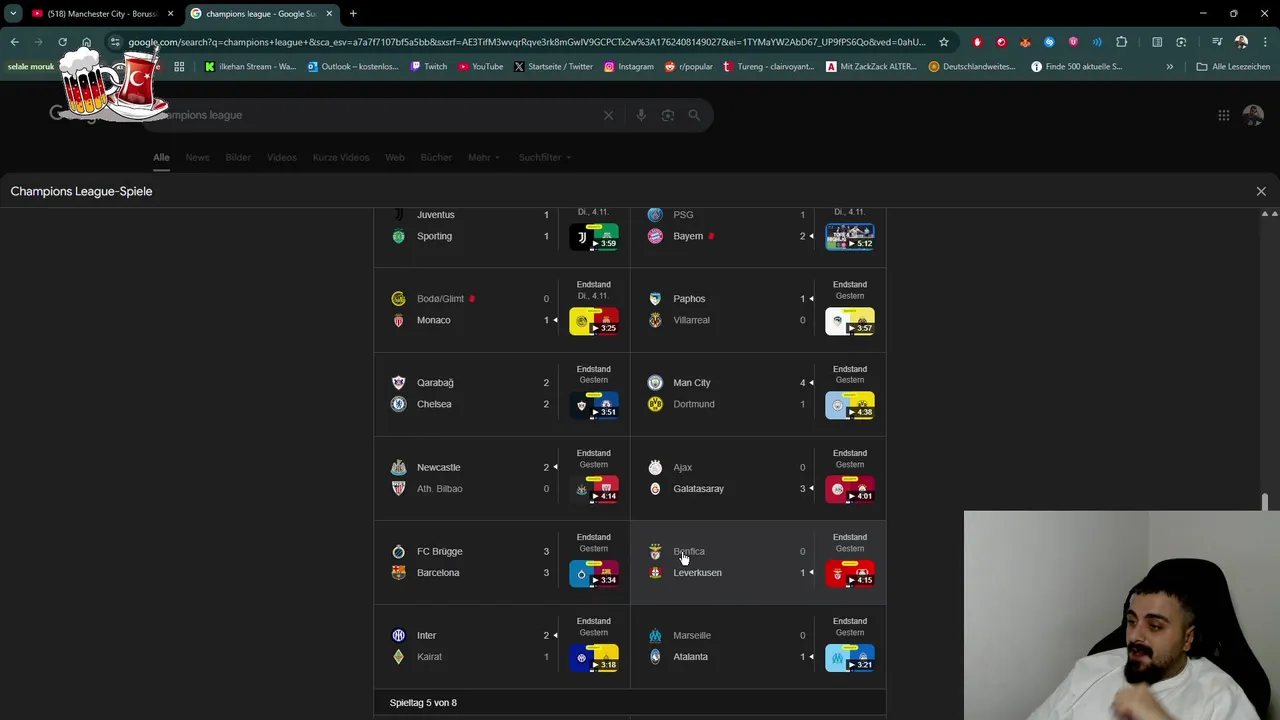Expand the Mehr search menu
The image size is (1280, 720).
pyautogui.click(x=484, y=157)
